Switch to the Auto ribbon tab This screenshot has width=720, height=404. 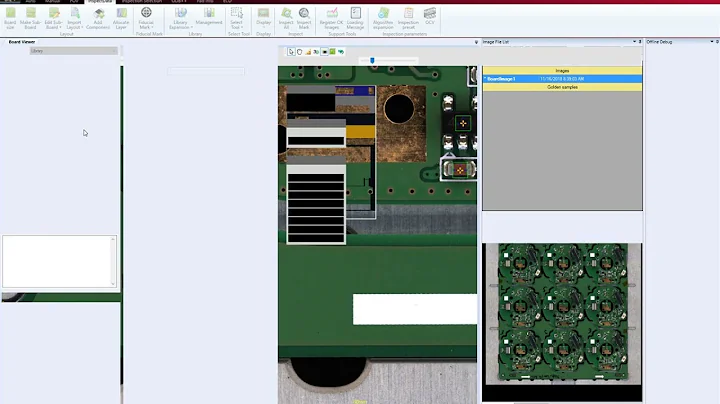point(30,1)
